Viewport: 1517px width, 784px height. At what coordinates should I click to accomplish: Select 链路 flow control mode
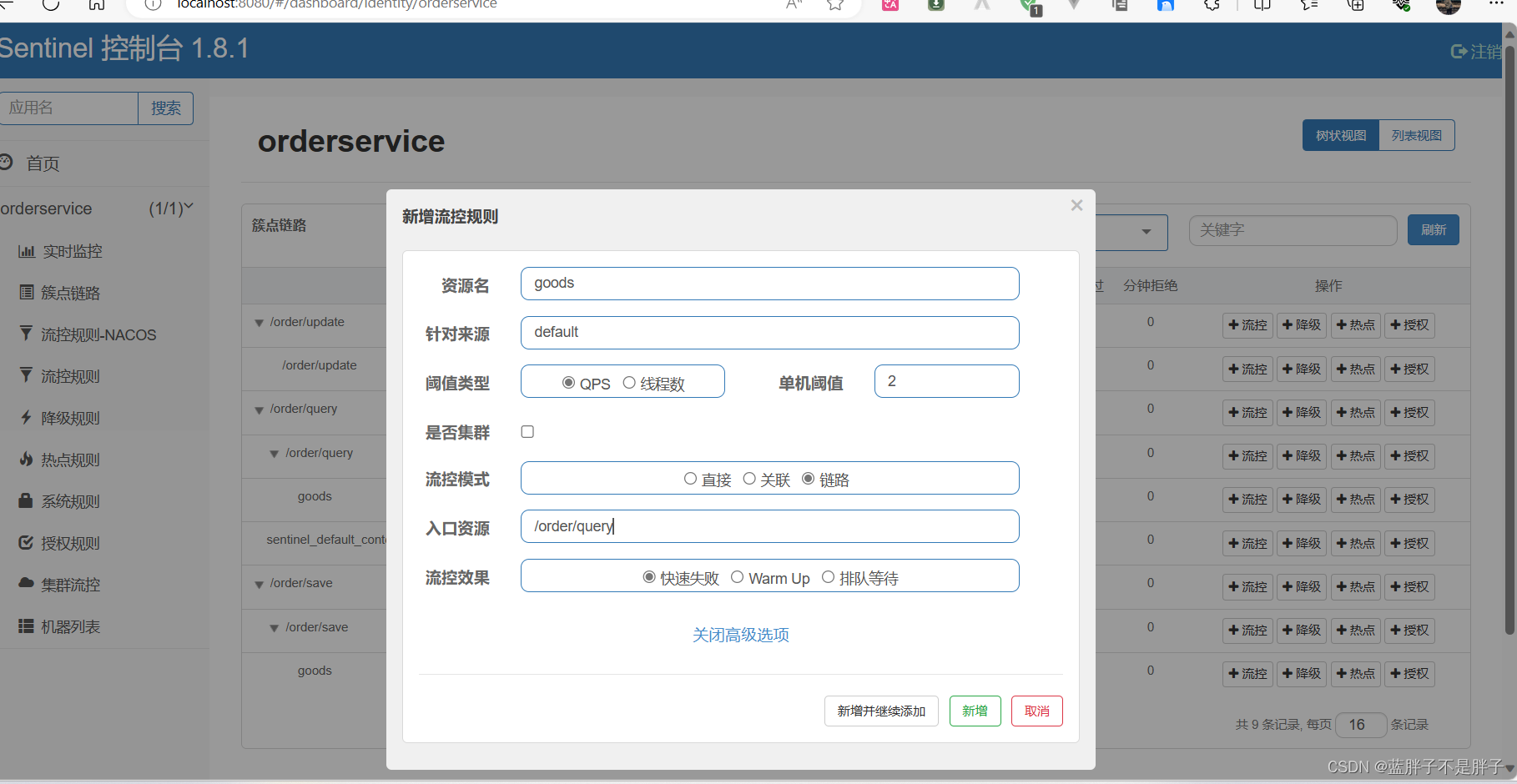[808, 479]
